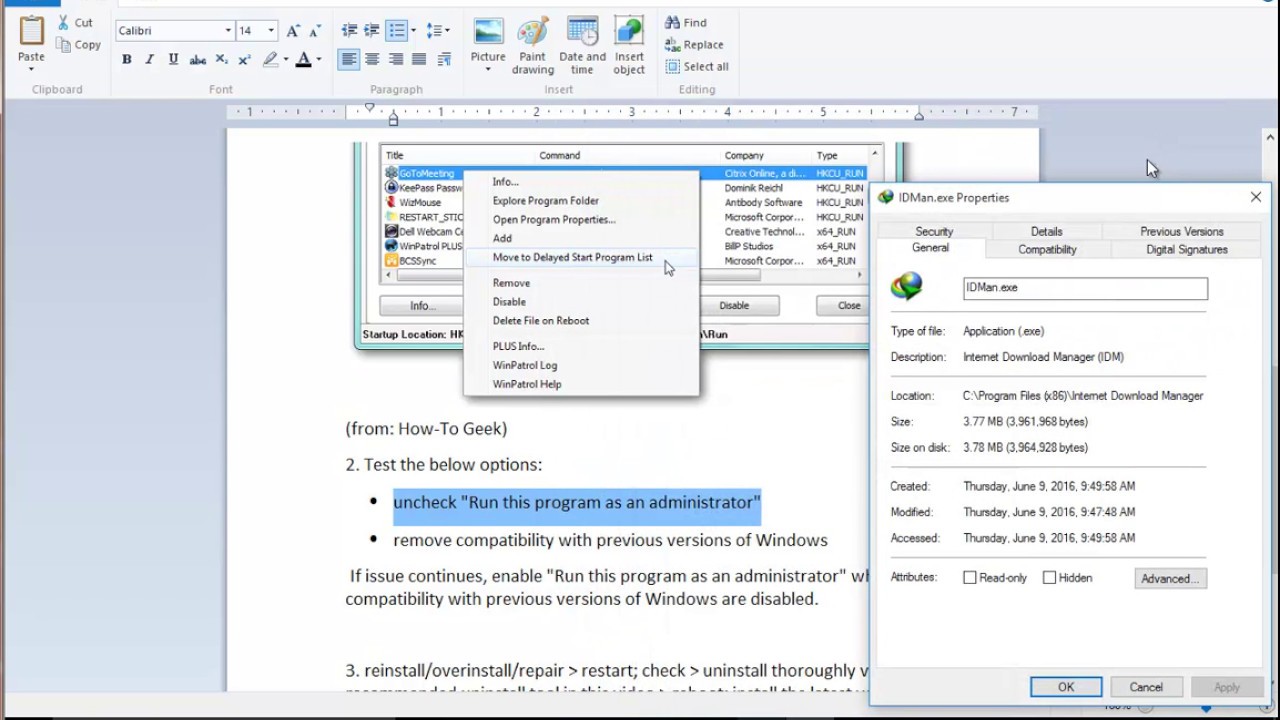
Task: Open the highlight color dropdown arrow
Action: 285,60
